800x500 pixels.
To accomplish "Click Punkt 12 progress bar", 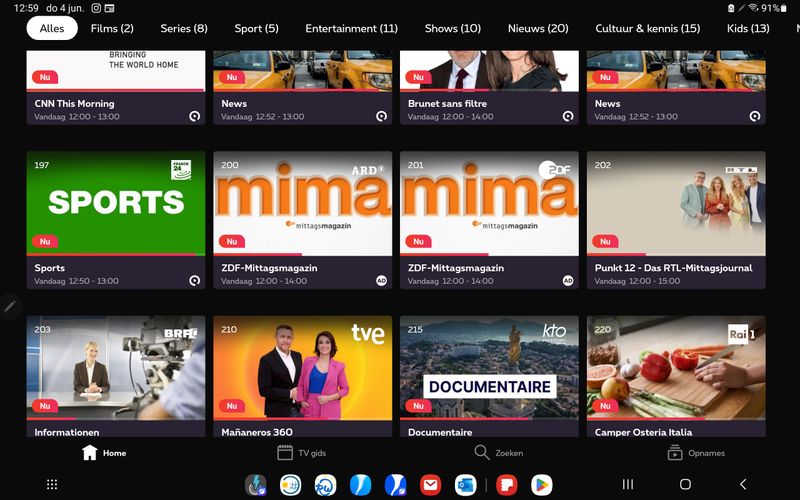I will pyautogui.click(x=676, y=254).
